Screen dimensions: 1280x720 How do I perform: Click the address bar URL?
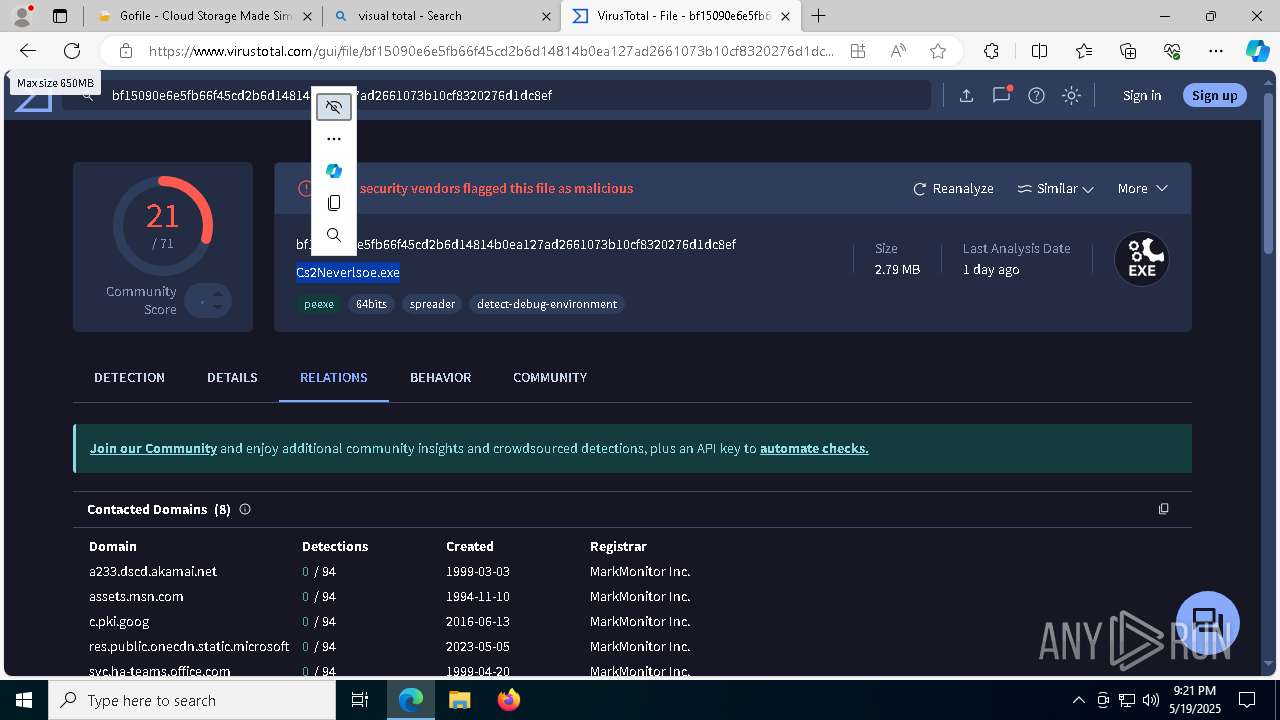(491, 51)
